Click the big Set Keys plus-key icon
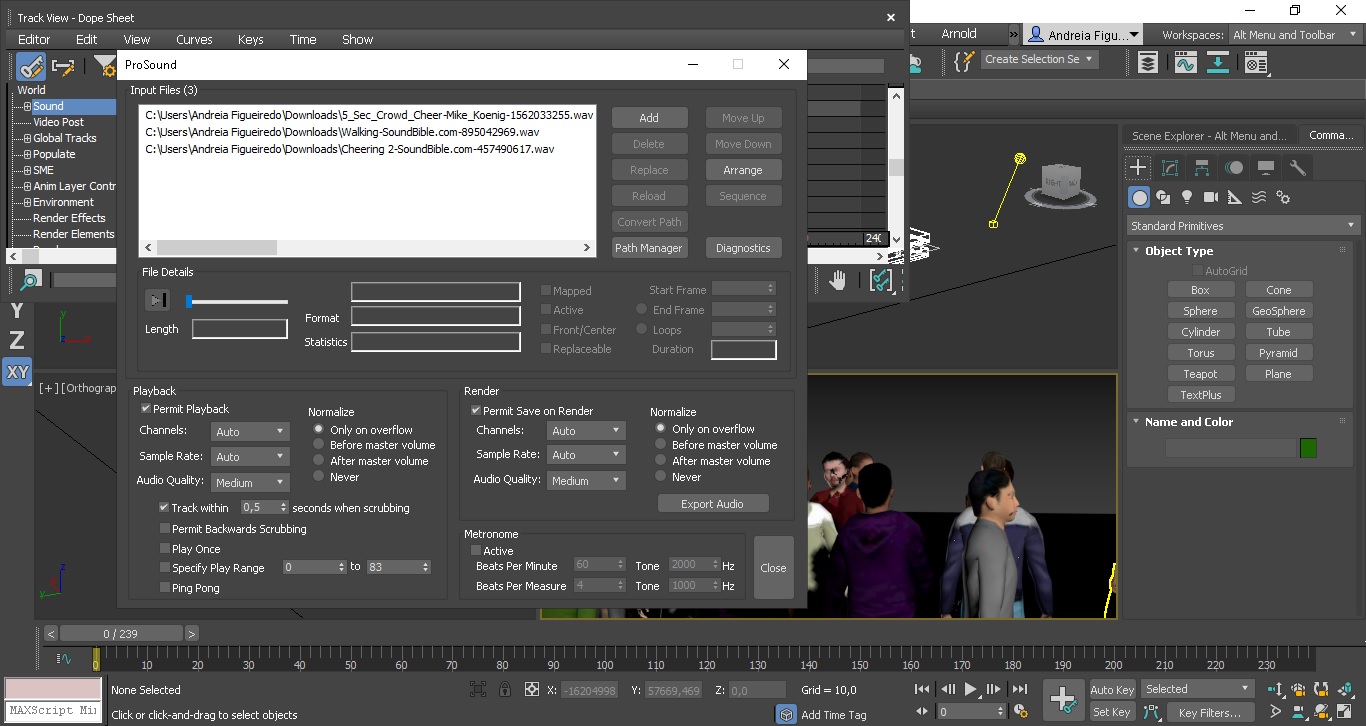This screenshot has width=1366, height=726. pyautogui.click(x=1063, y=700)
